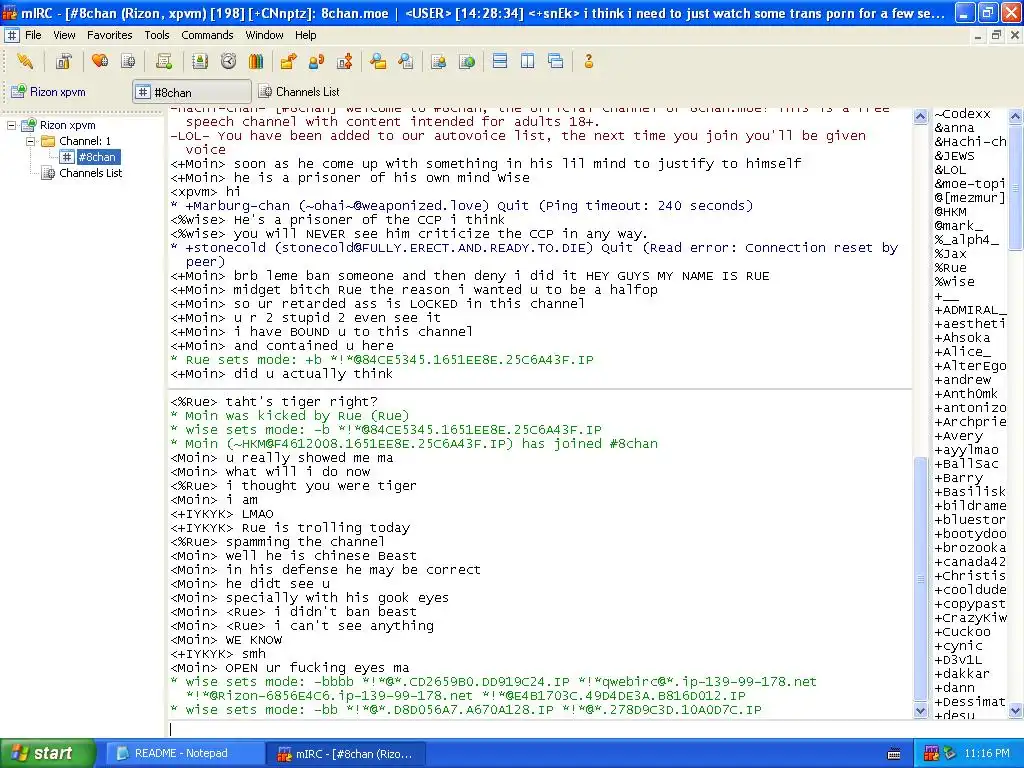Tile windows horizontally via toolbar icon
This screenshot has width=1024, height=768.
pos(500,61)
